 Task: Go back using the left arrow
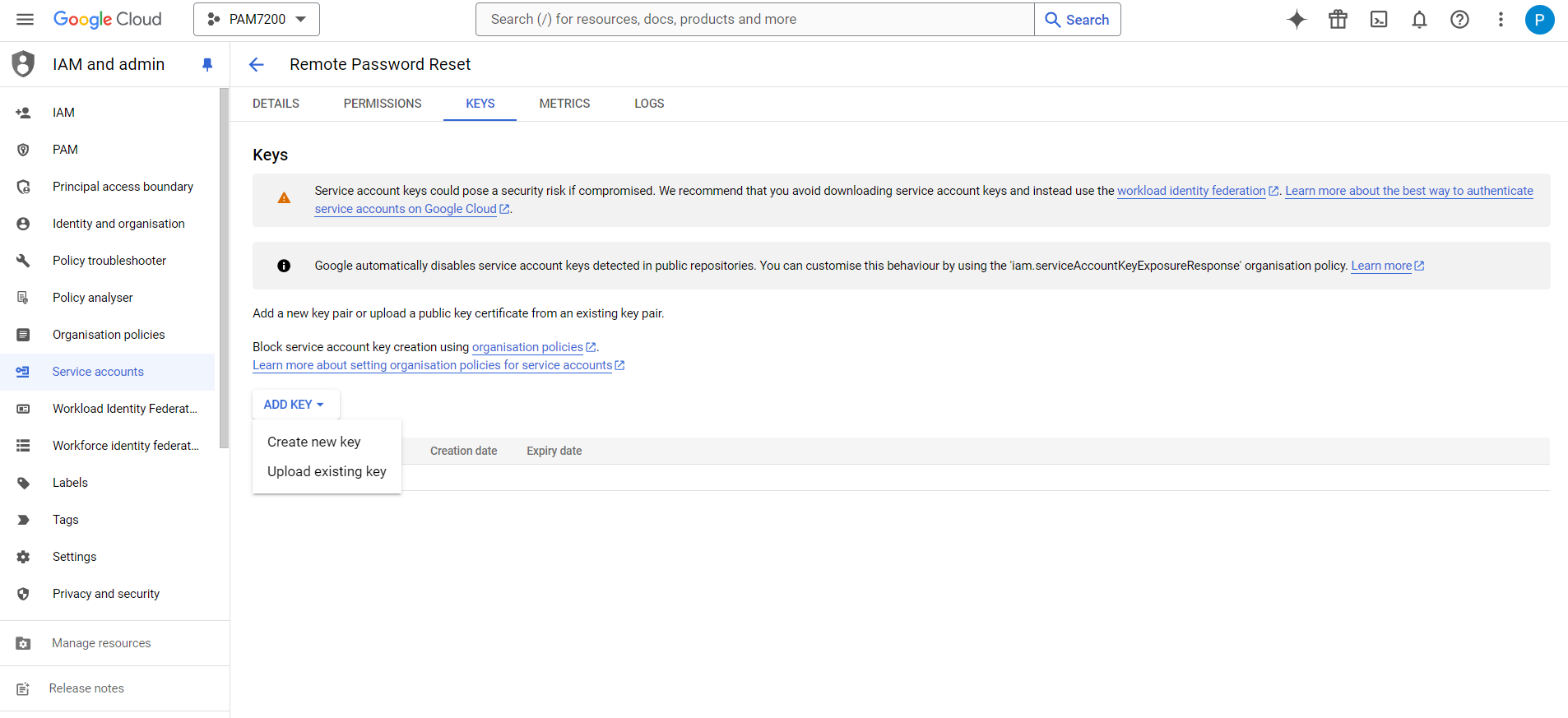(x=257, y=65)
